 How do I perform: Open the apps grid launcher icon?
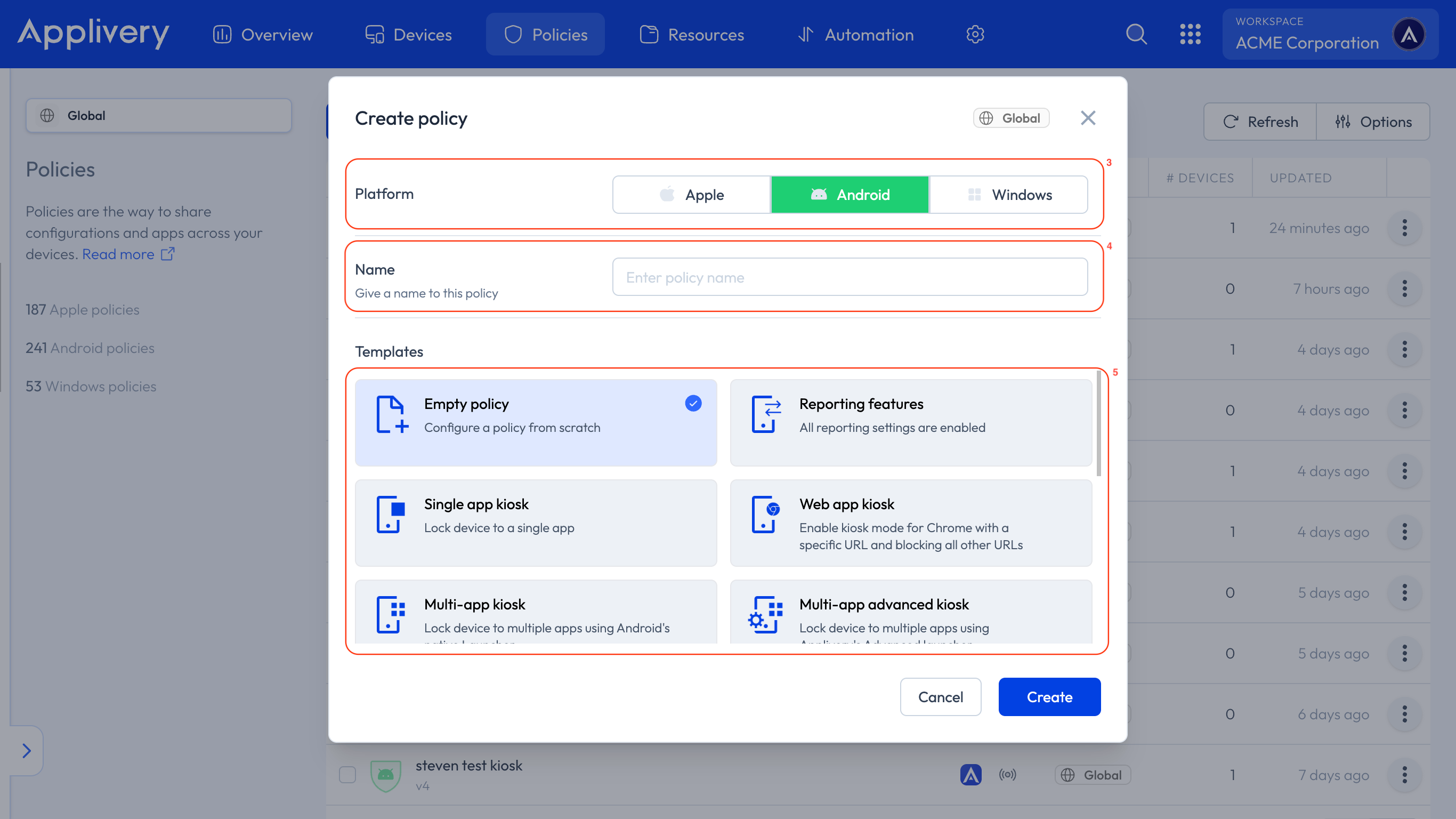[x=1190, y=35]
